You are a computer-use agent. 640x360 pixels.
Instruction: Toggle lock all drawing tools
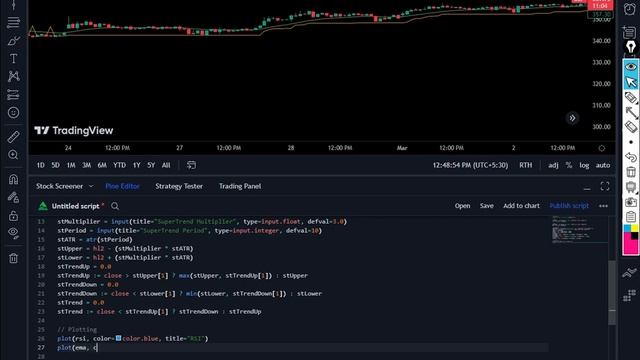13,216
